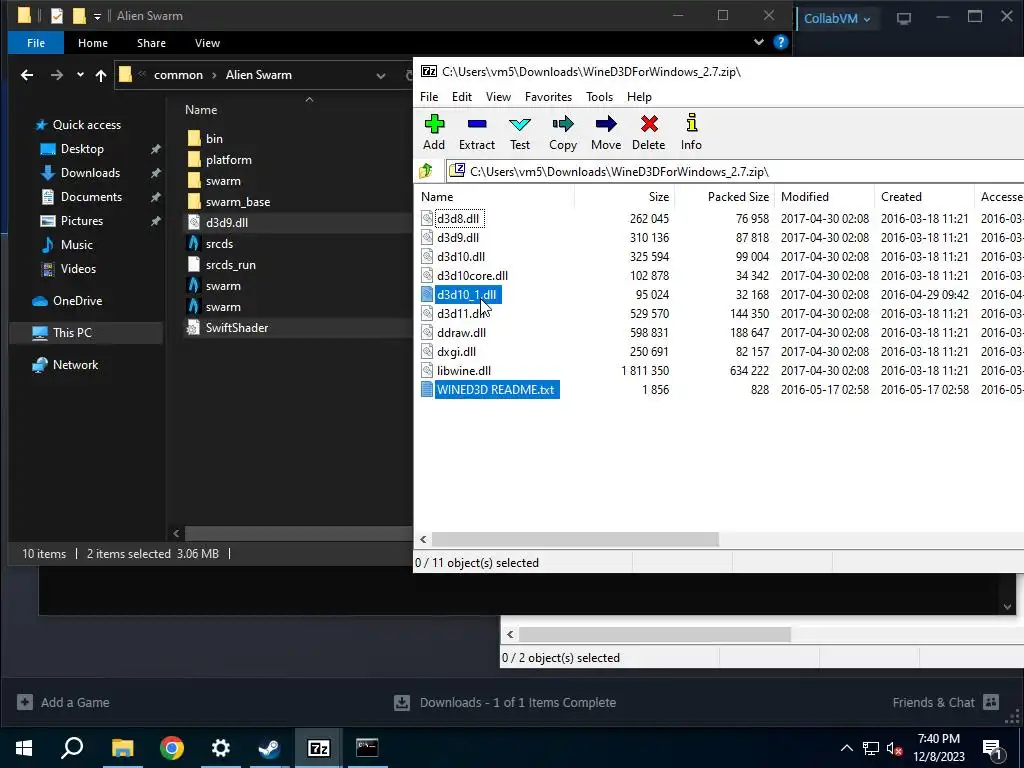Show hidden system tray icons
The width and height of the screenshot is (1024, 768).
[x=846, y=748]
